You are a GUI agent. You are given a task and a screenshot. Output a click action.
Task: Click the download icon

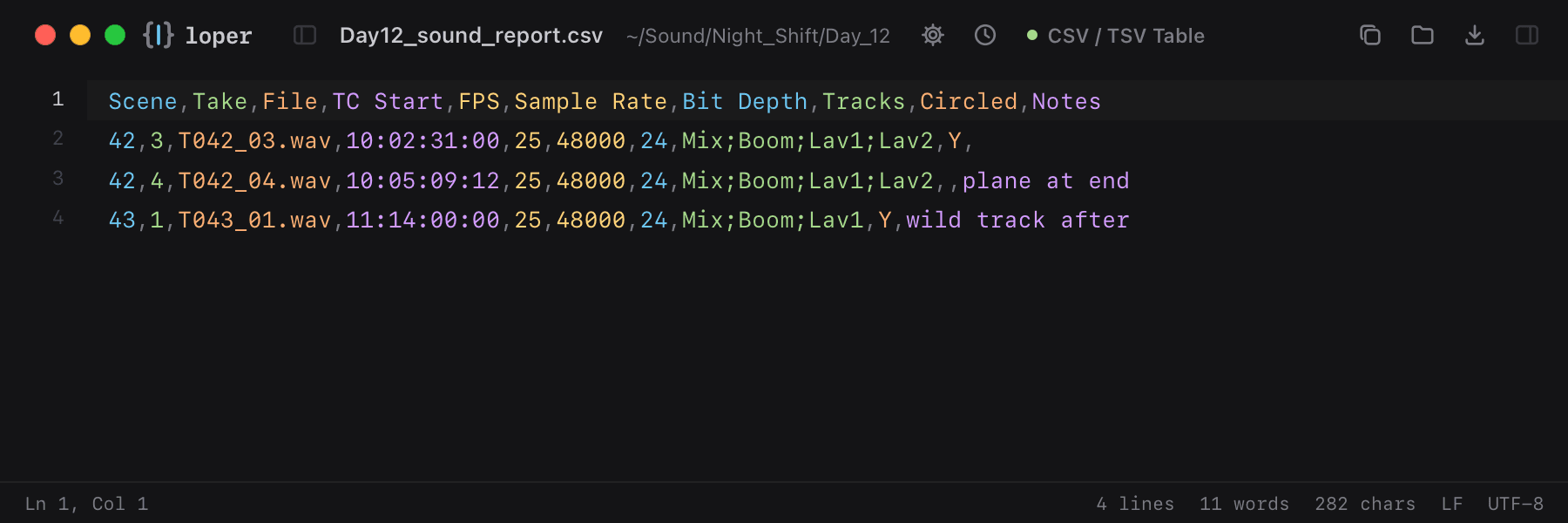[x=1475, y=35]
